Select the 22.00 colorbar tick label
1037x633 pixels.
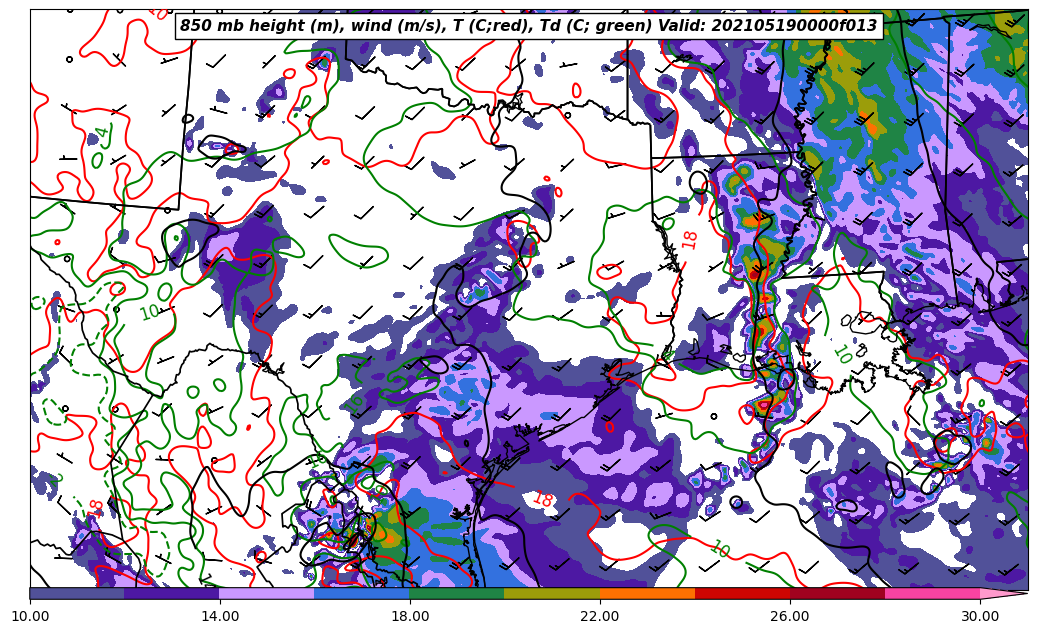tap(600, 617)
